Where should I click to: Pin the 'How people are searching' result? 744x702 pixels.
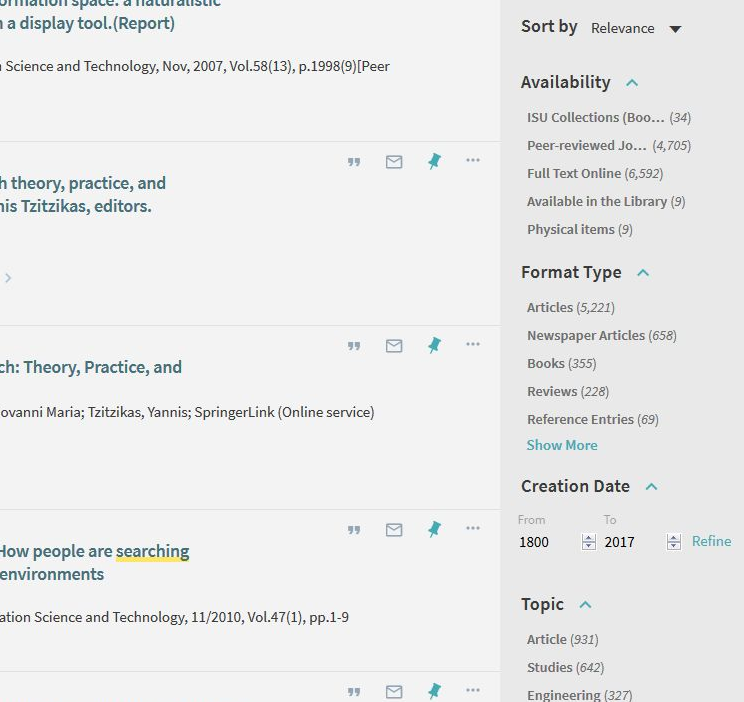pos(434,529)
